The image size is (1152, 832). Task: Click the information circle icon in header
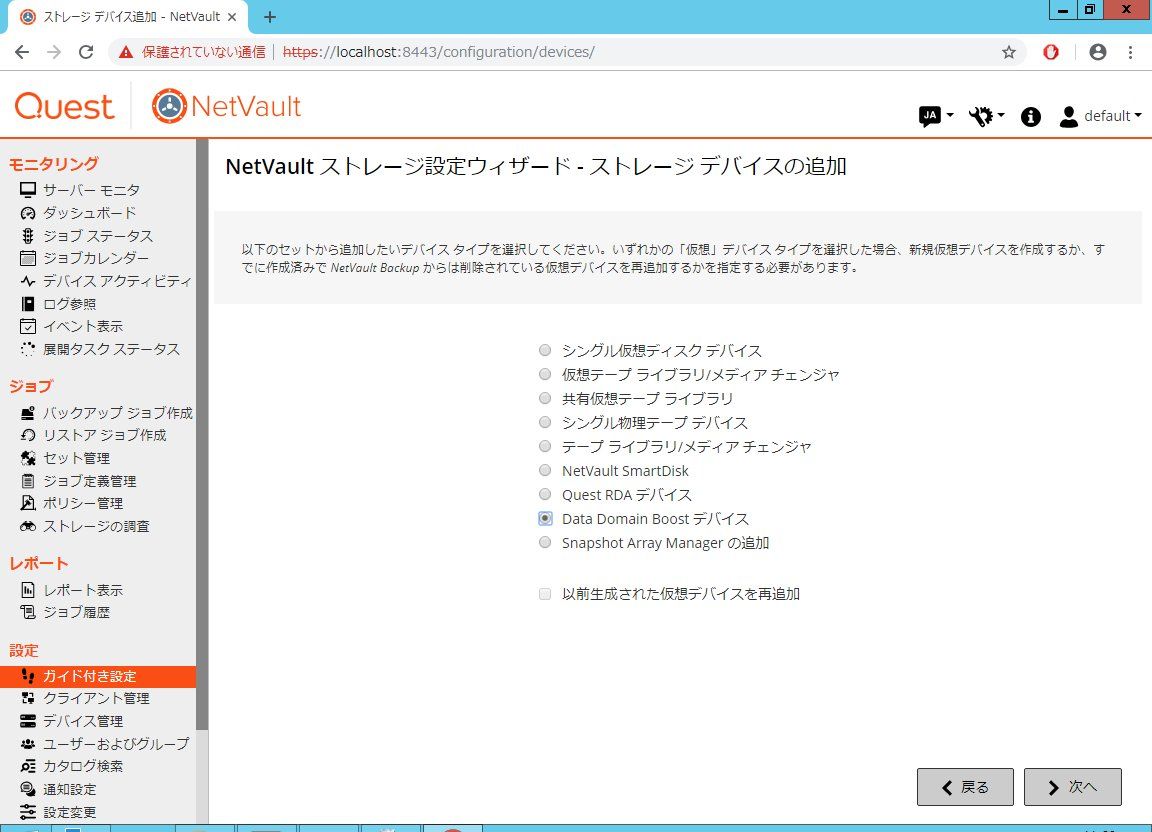click(1031, 116)
